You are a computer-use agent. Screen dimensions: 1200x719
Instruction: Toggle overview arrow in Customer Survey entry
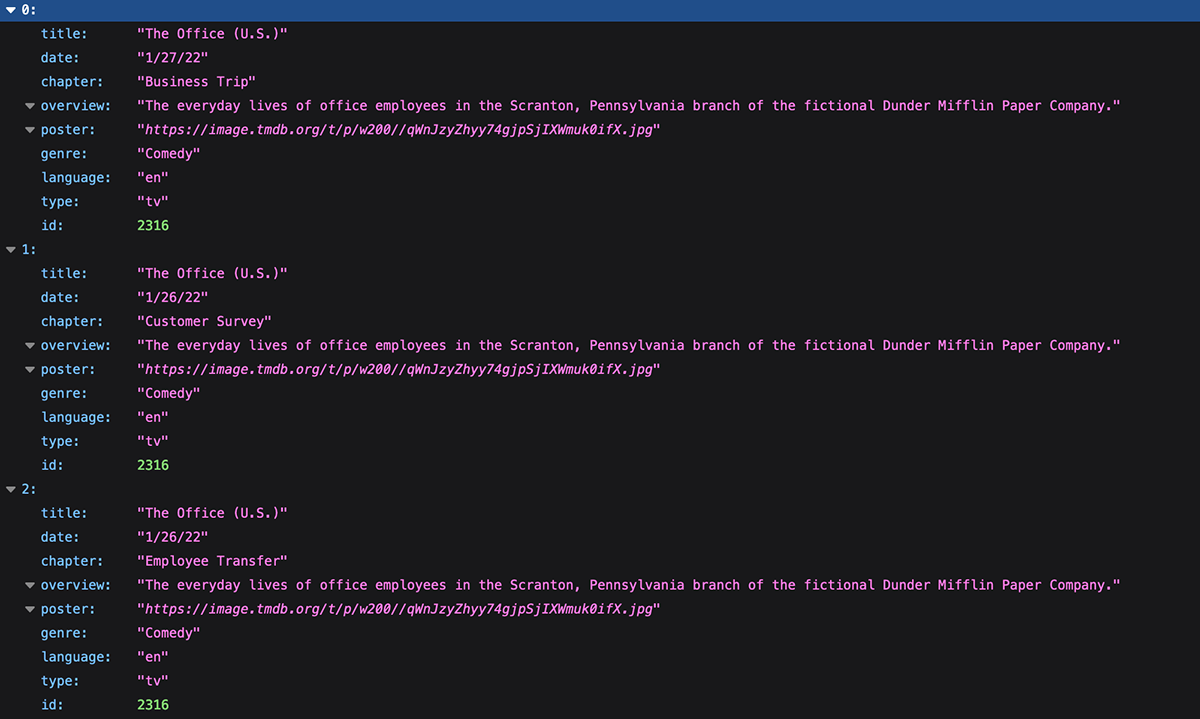[x=30, y=346]
